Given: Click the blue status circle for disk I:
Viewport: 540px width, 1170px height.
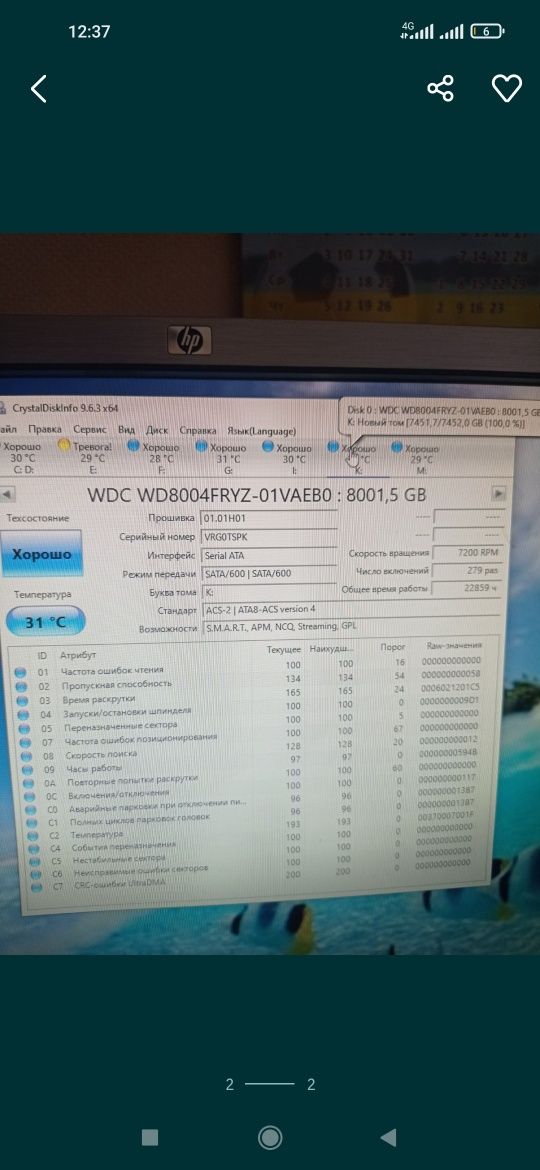Looking at the screenshot, I should 268,447.
